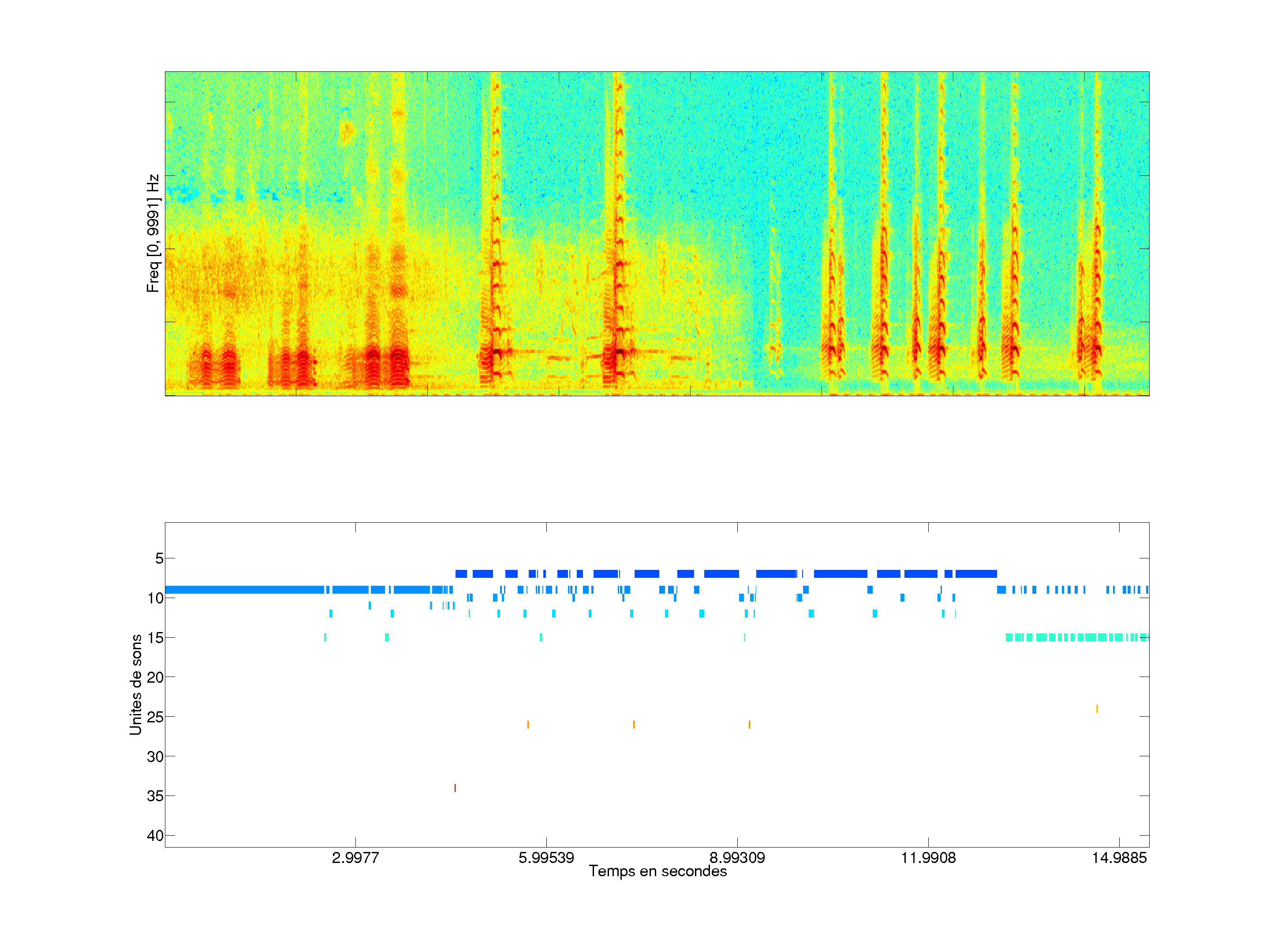Click the y-axis tick label 10
The height and width of the screenshot is (952, 1270).
click(155, 598)
